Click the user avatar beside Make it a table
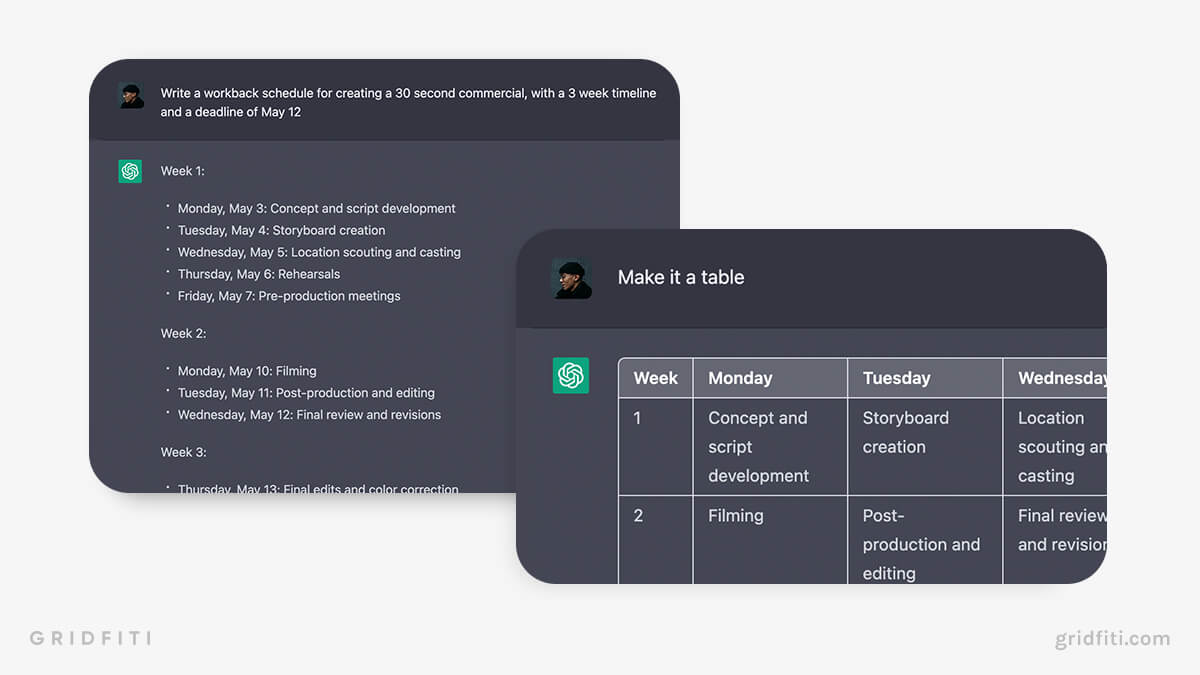This screenshot has width=1200, height=675. tap(572, 279)
